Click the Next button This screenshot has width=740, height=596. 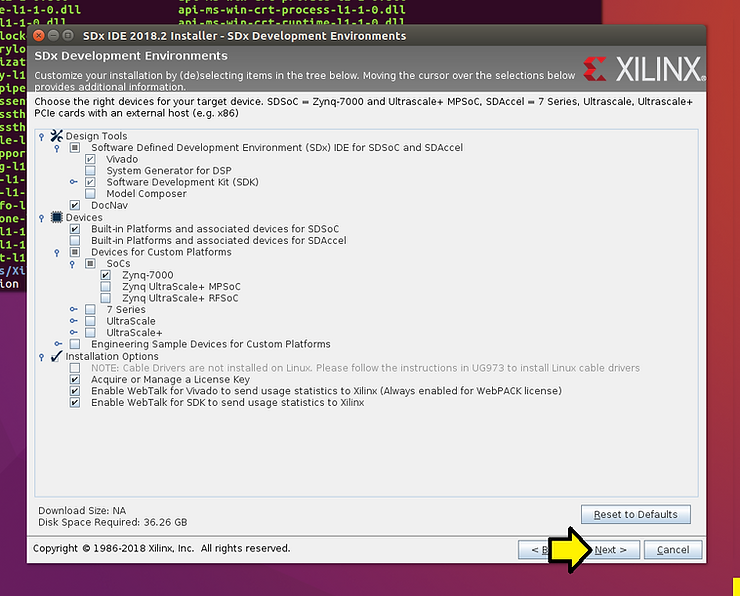610,550
